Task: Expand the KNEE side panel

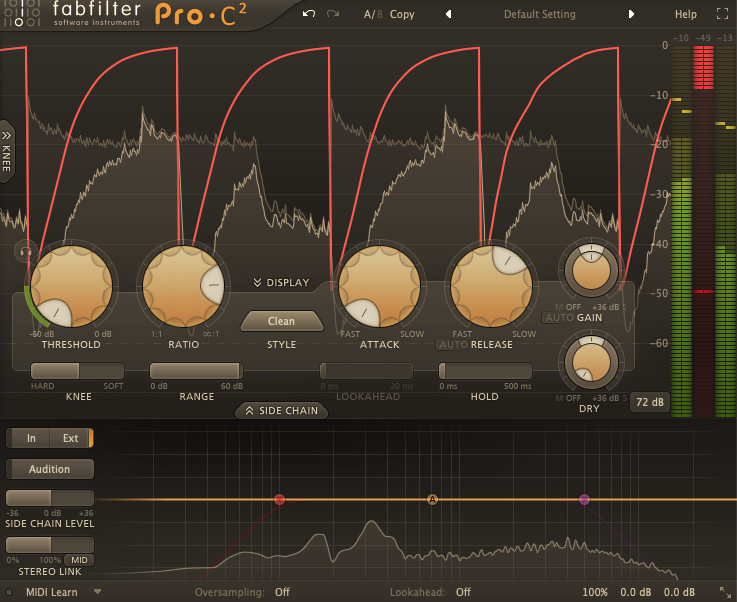Action: coord(6,151)
